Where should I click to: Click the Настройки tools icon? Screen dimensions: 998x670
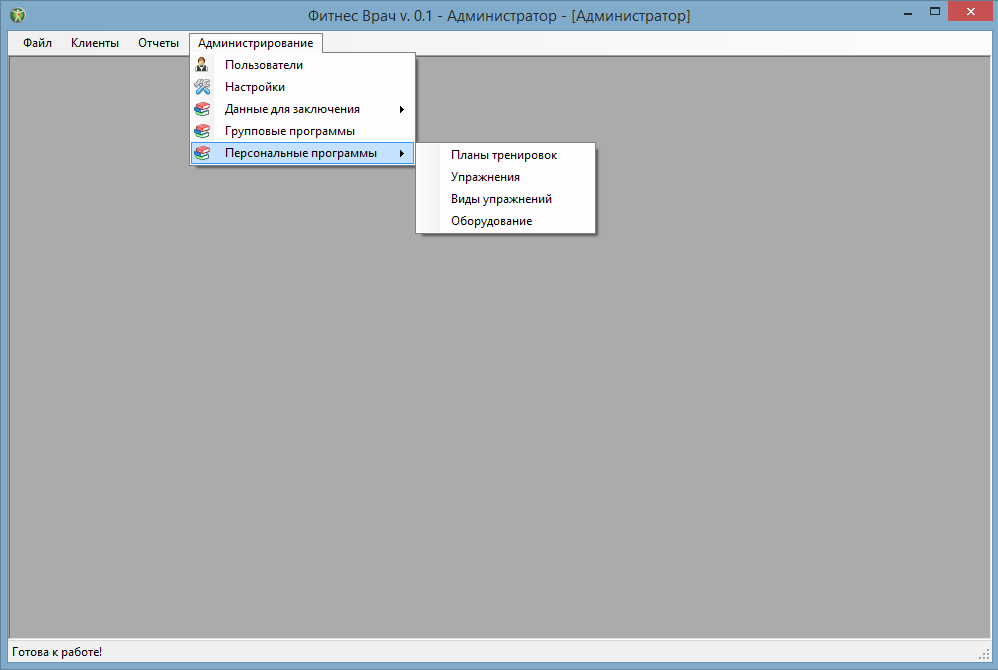[202, 87]
